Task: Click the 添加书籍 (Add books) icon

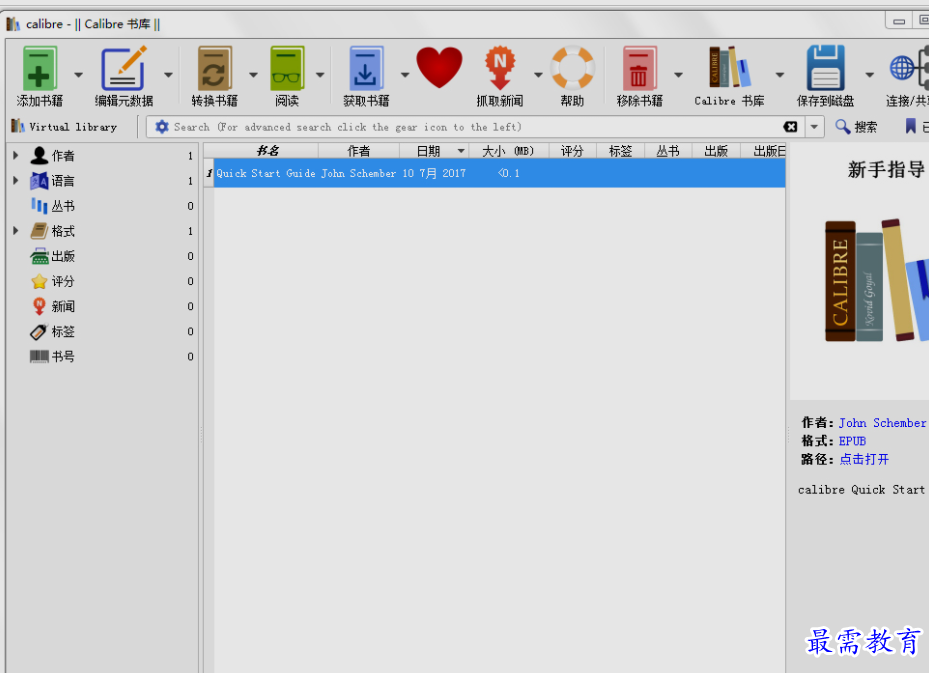Action: pos(40,69)
